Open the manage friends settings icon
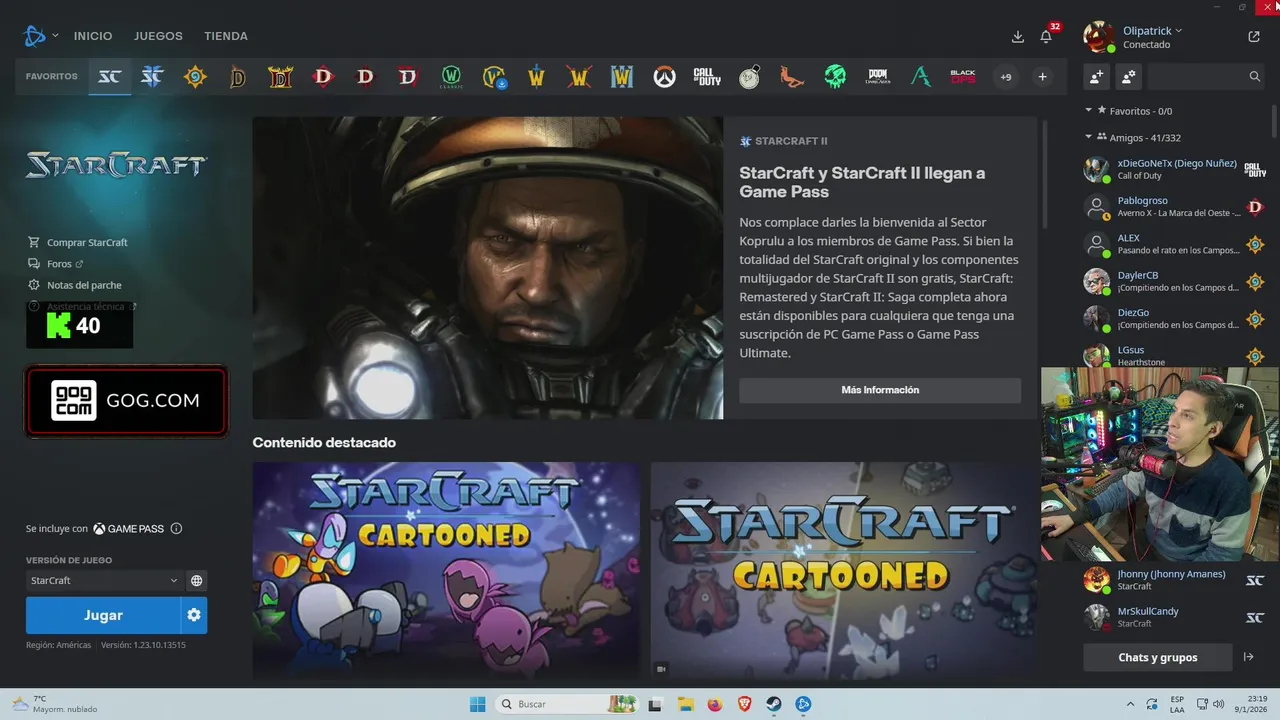Screen dimensions: 1280x720 click(x=1128, y=76)
